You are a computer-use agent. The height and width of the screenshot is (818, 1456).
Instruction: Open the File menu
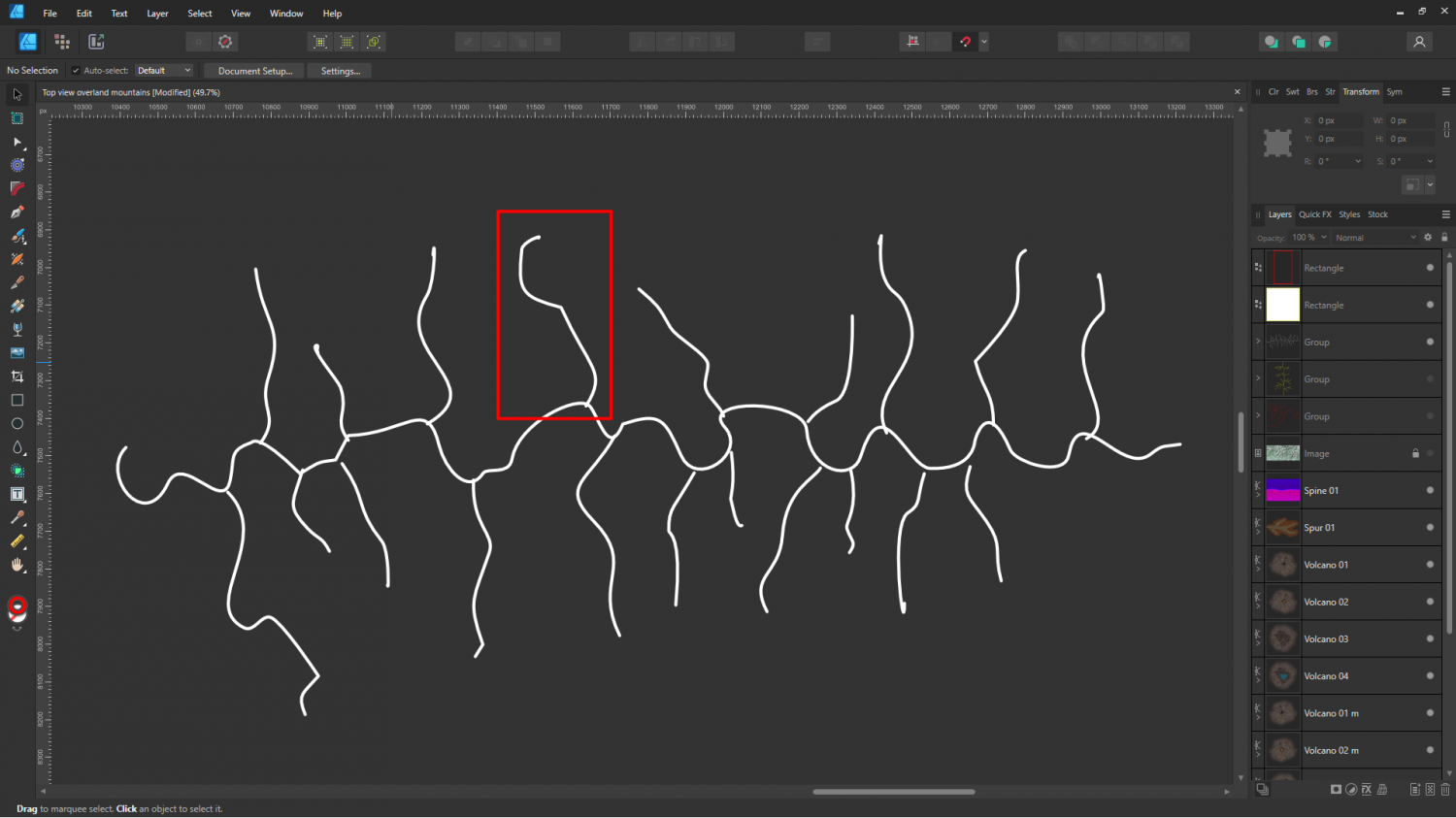(50, 14)
